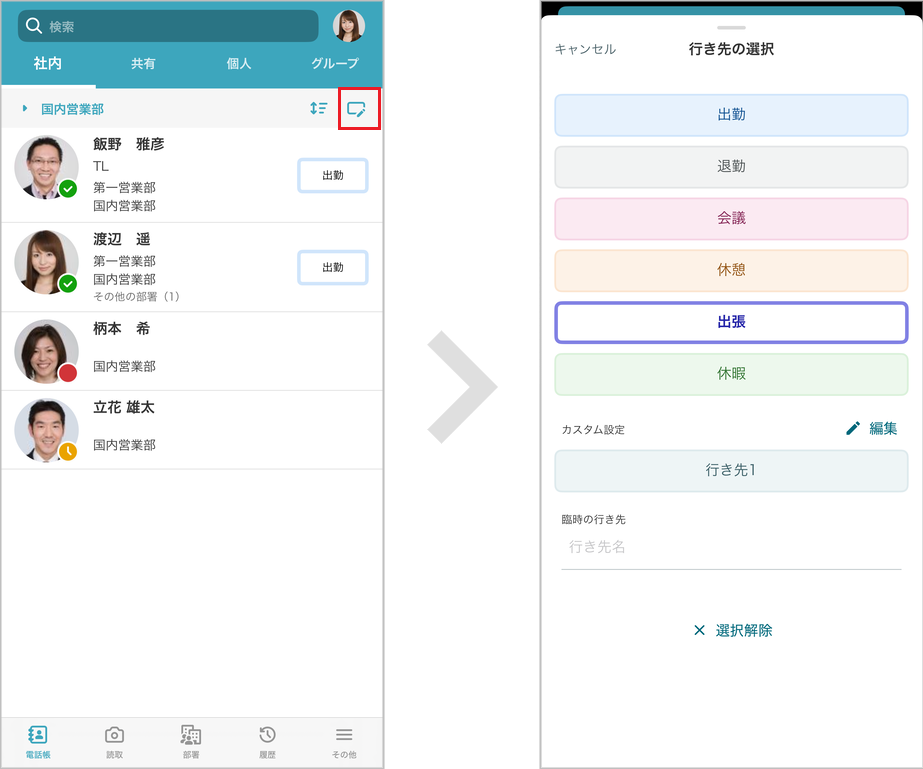
Task: Click the TL title under 飯野 雅彦
Action: (101, 167)
